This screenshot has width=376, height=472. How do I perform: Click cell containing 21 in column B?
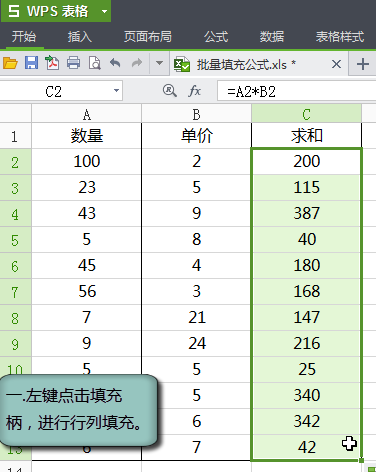(197, 318)
